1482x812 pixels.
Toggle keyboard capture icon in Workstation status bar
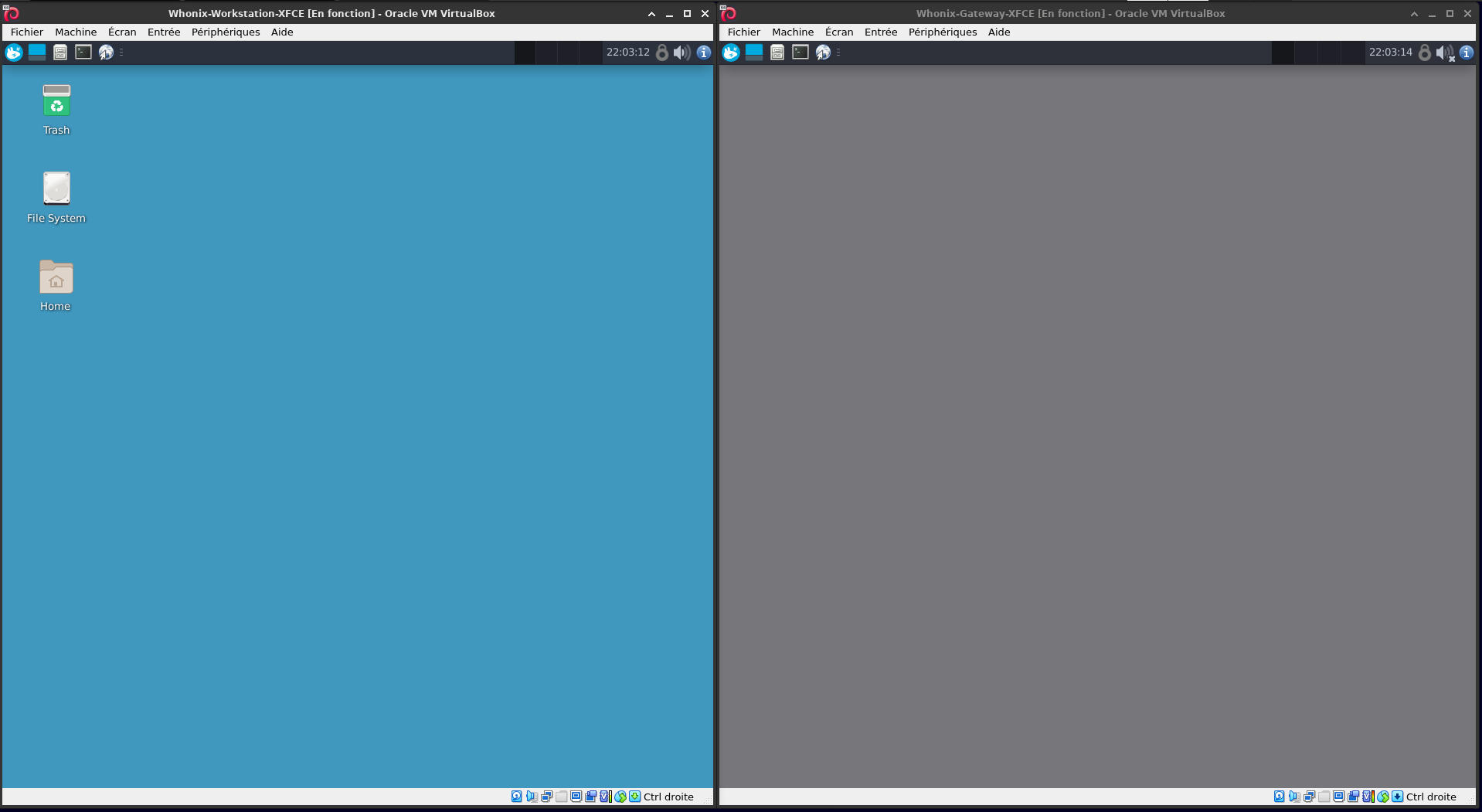point(635,797)
